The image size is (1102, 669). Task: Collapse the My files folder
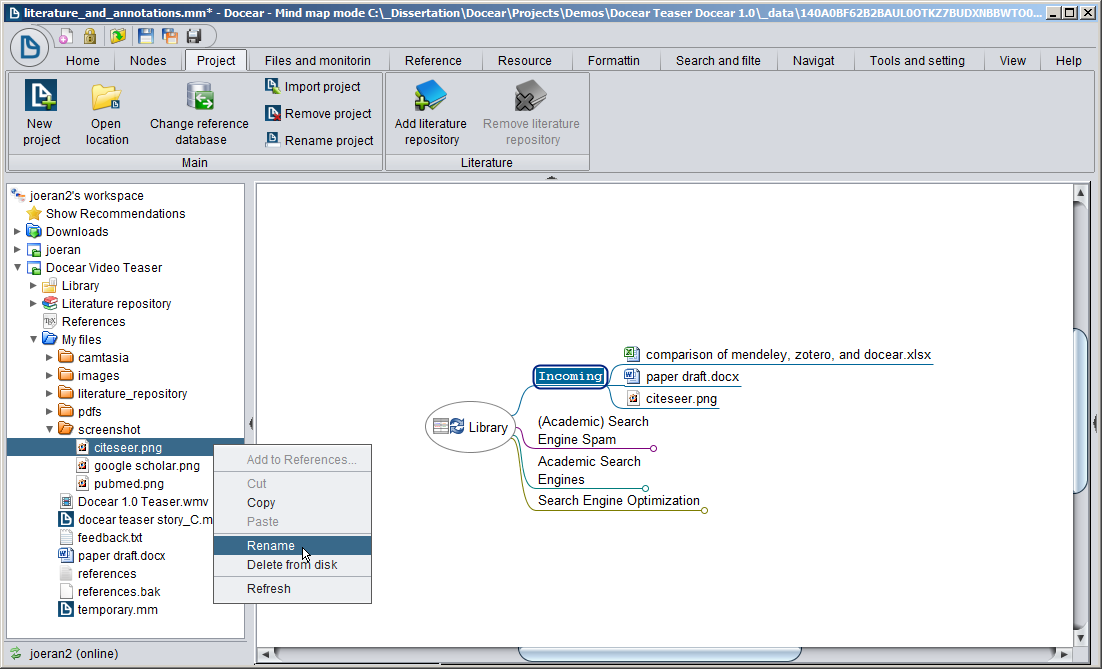click(33, 339)
